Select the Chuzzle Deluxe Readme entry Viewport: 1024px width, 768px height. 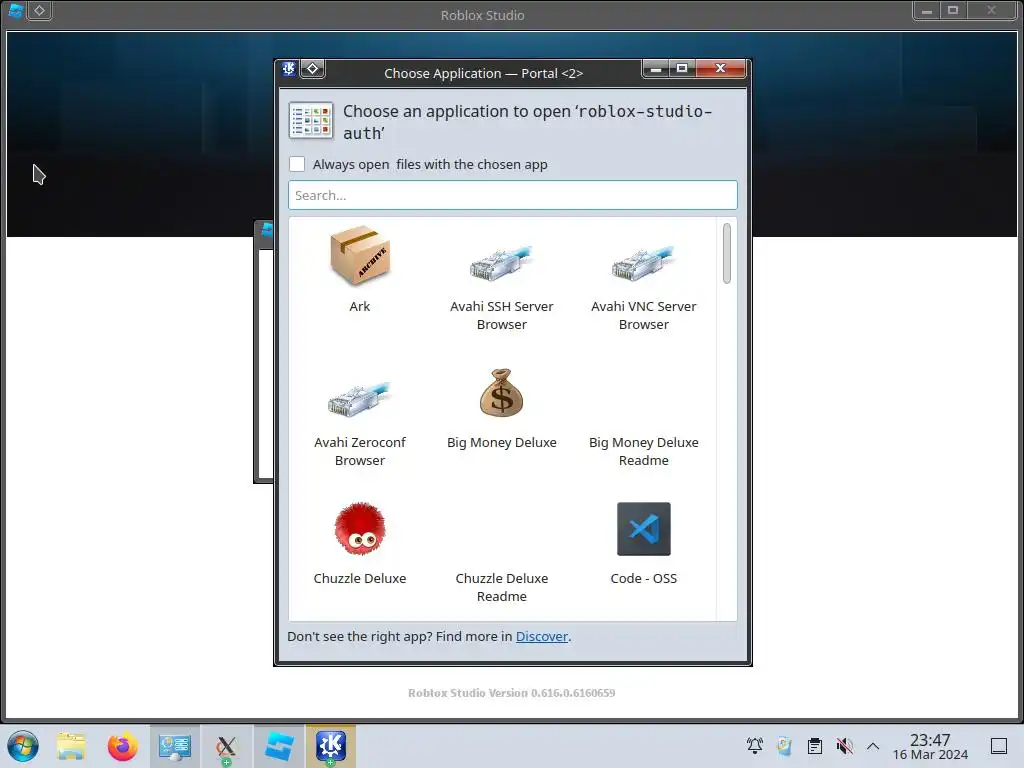point(502,586)
